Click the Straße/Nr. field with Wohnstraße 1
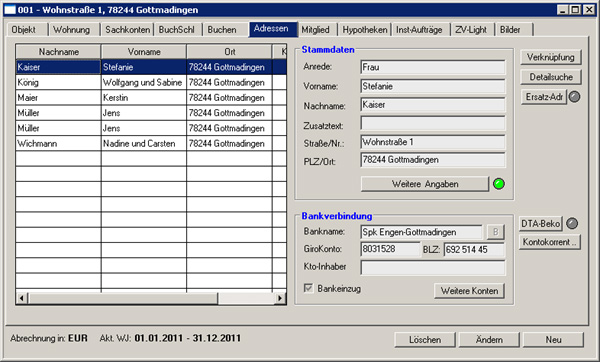 click(x=433, y=142)
